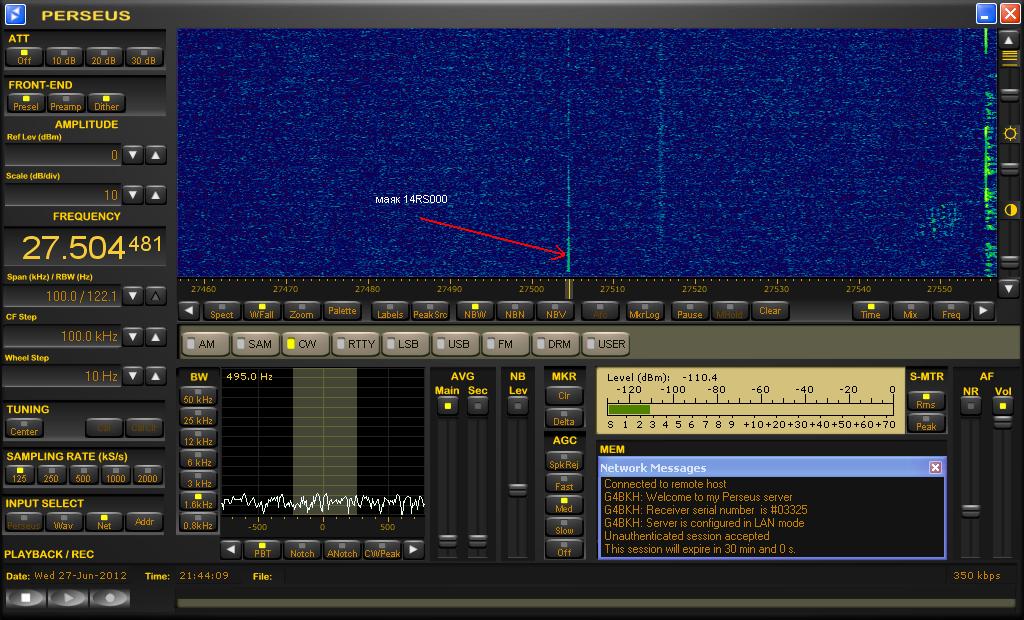Decrease Ref Lev with down arrow
Image resolution: width=1024 pixels, height=620 pixels.
(x=133, y=155)
